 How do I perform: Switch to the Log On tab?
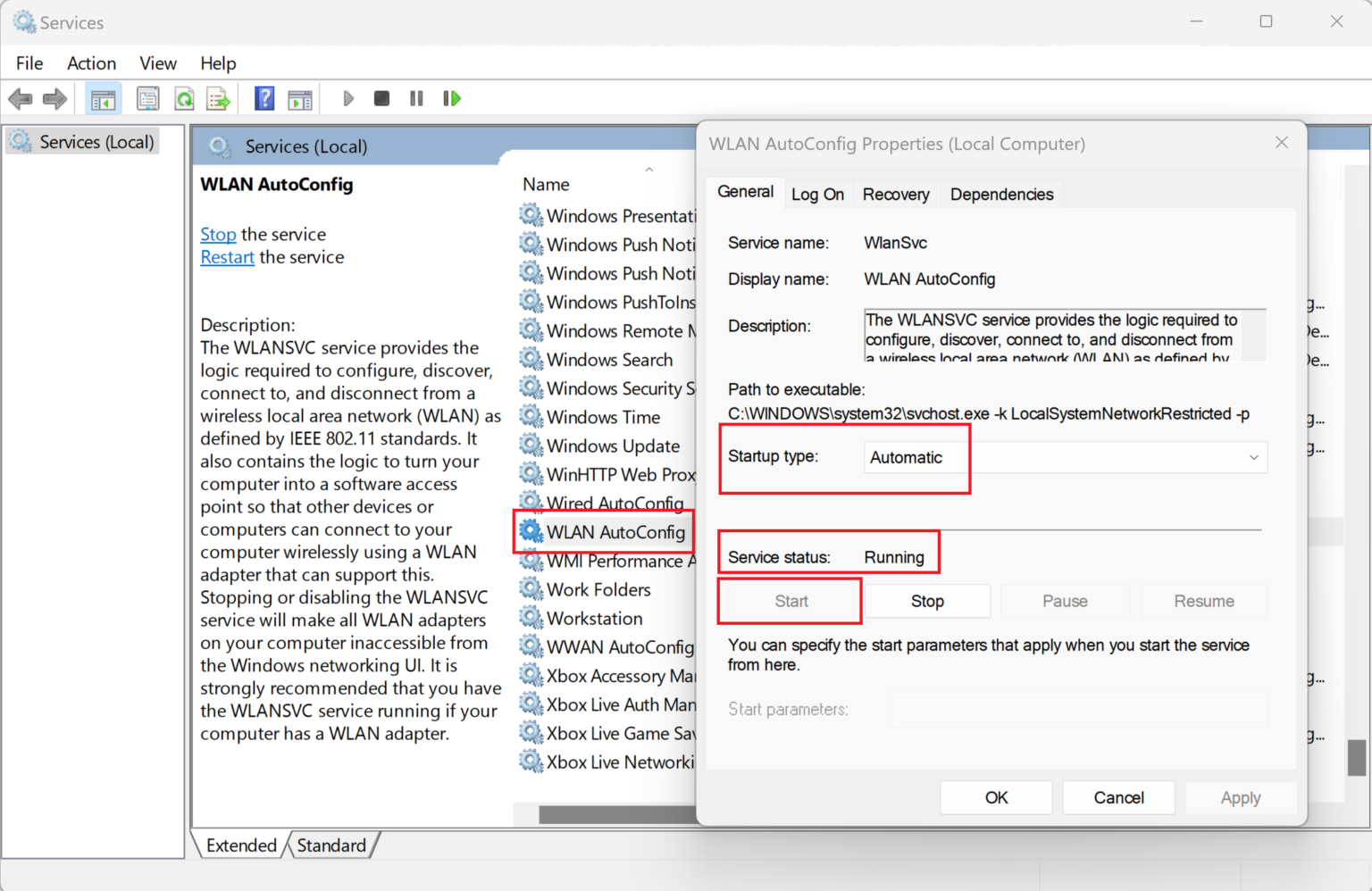click(817, 195)
